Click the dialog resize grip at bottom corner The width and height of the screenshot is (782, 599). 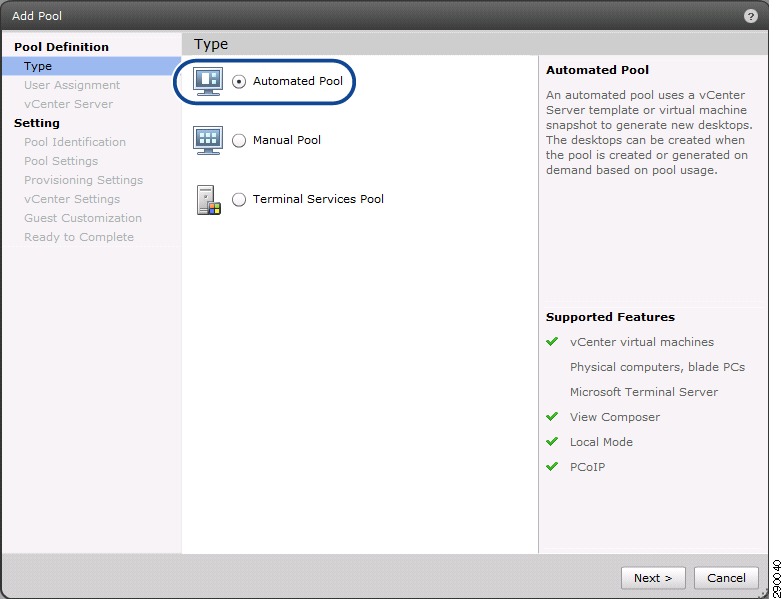(763, 593)
